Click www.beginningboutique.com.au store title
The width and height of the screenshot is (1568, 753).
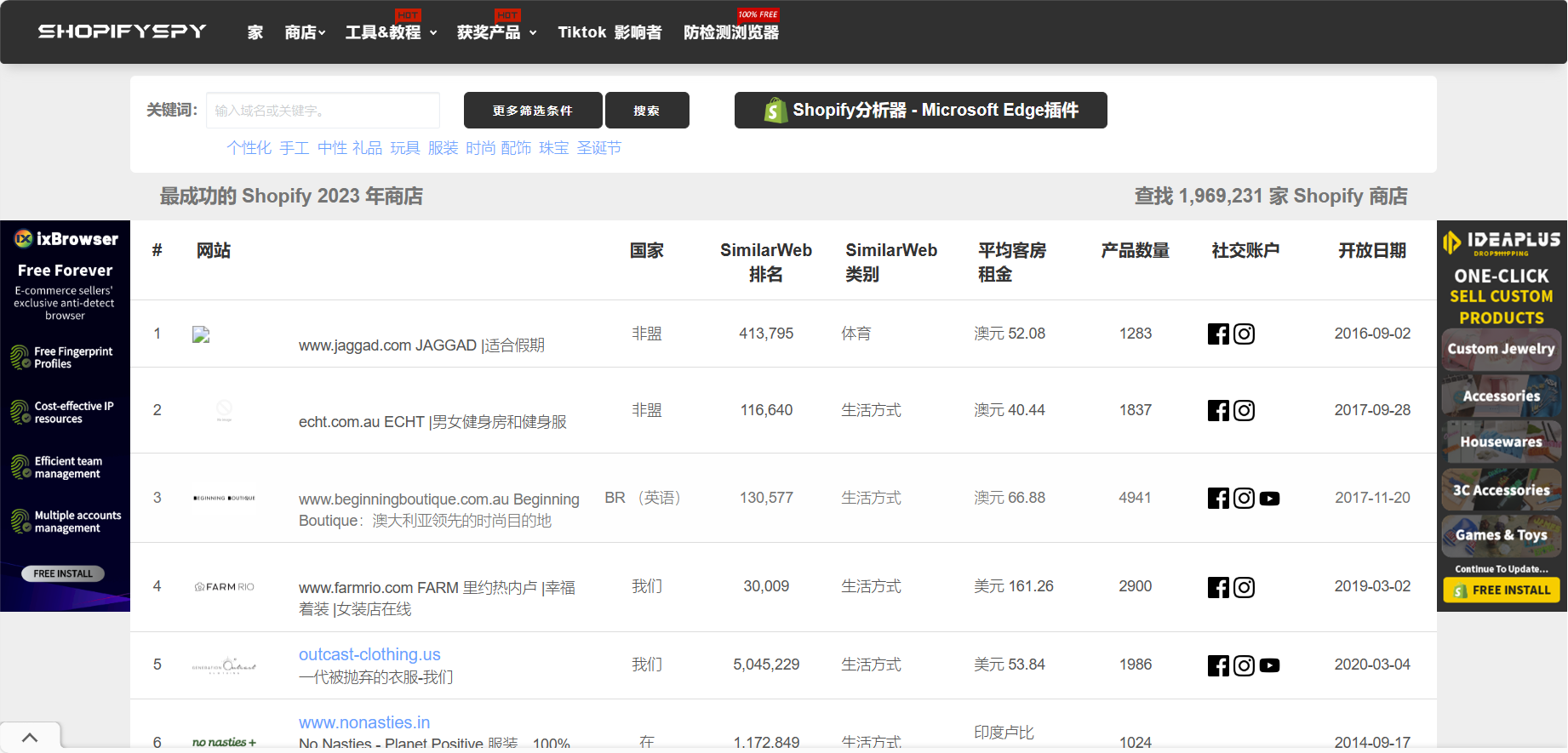tap(439, 510)
